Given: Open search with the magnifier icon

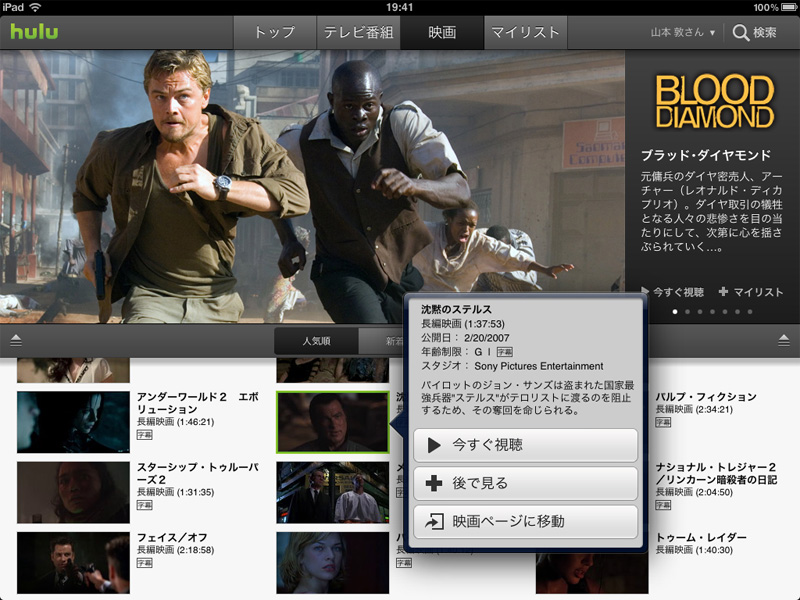Looking at the screenshot, I should (741, 33).
